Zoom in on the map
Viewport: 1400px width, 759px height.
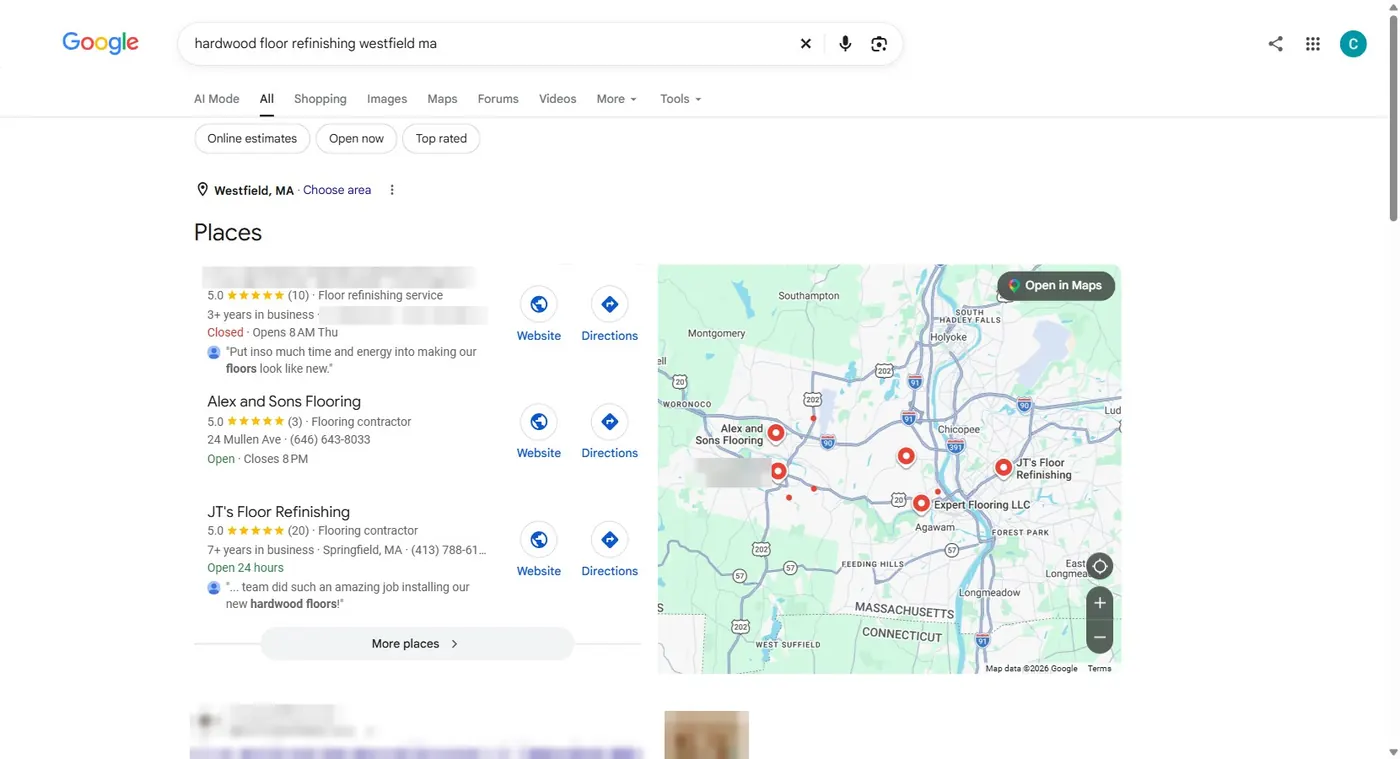point(1100,603)
